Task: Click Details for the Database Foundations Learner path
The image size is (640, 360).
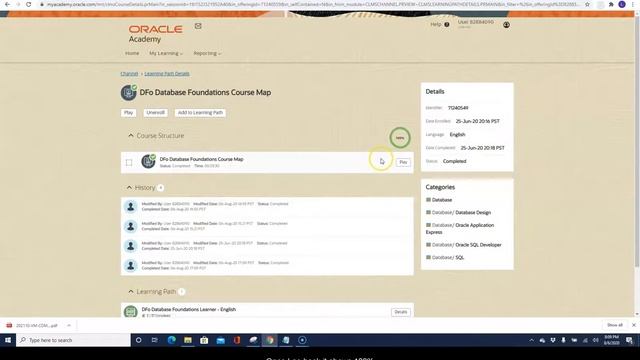Action: coord(401,312)
